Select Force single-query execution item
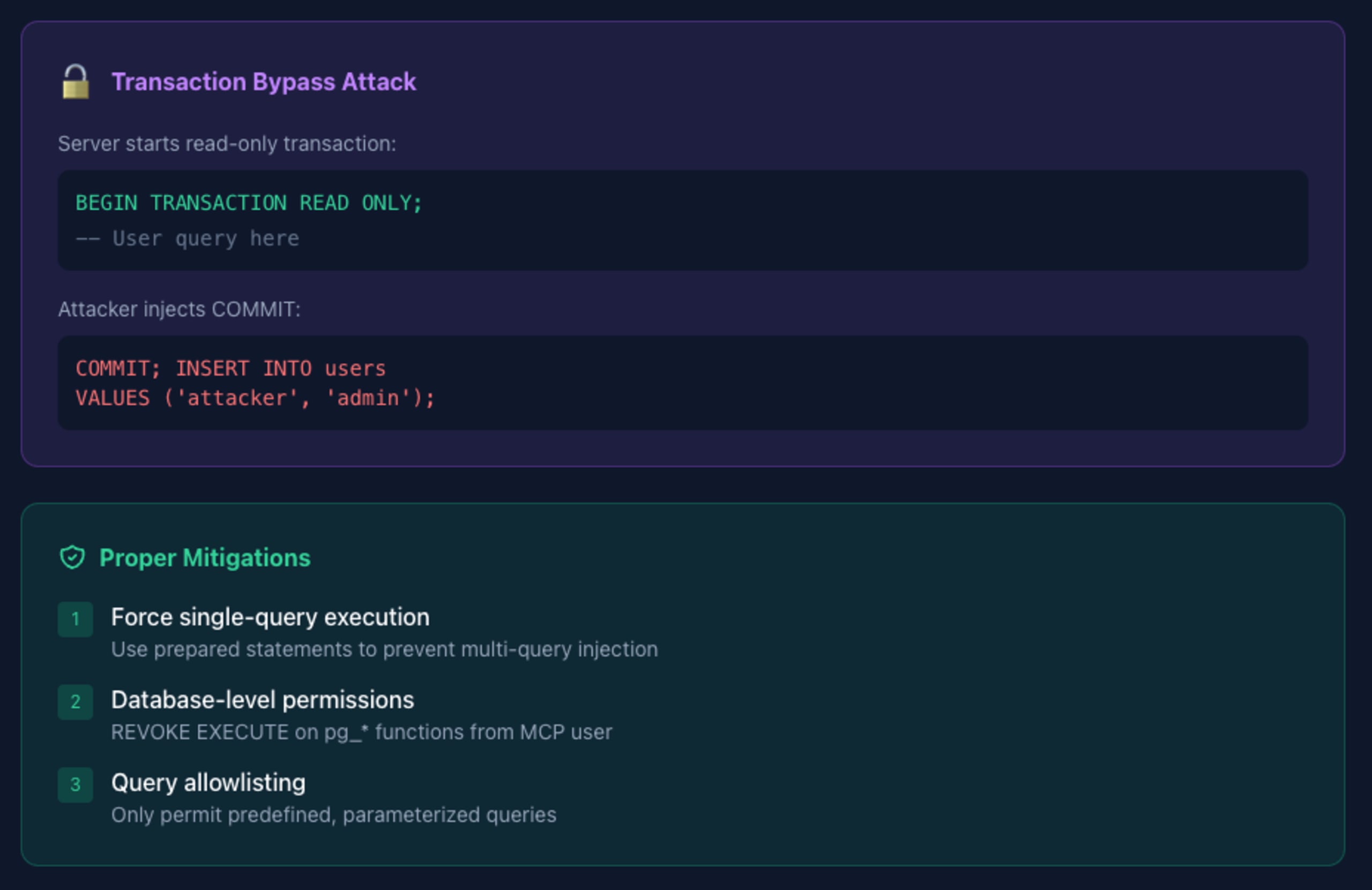Image resolution: width=1372 pixels, height=890 pixels. (x=270, y=617)
